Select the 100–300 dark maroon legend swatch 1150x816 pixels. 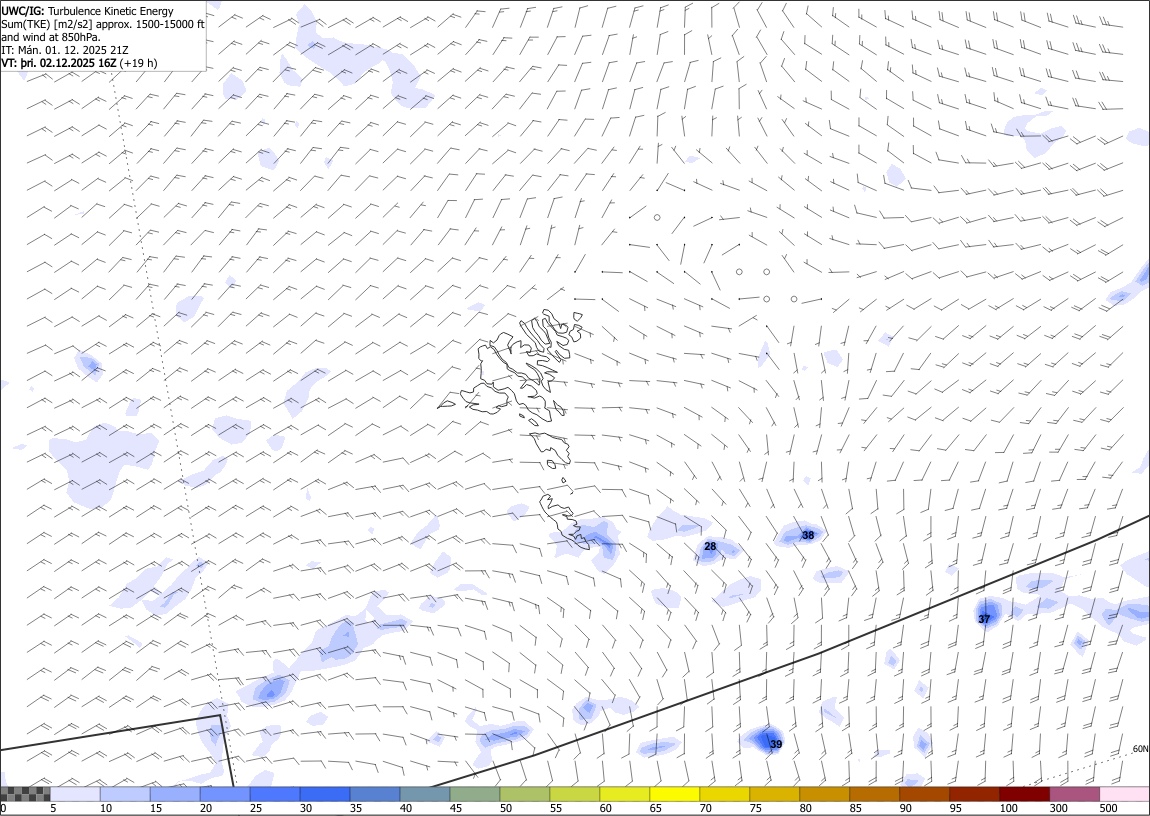pos(1025,794)
